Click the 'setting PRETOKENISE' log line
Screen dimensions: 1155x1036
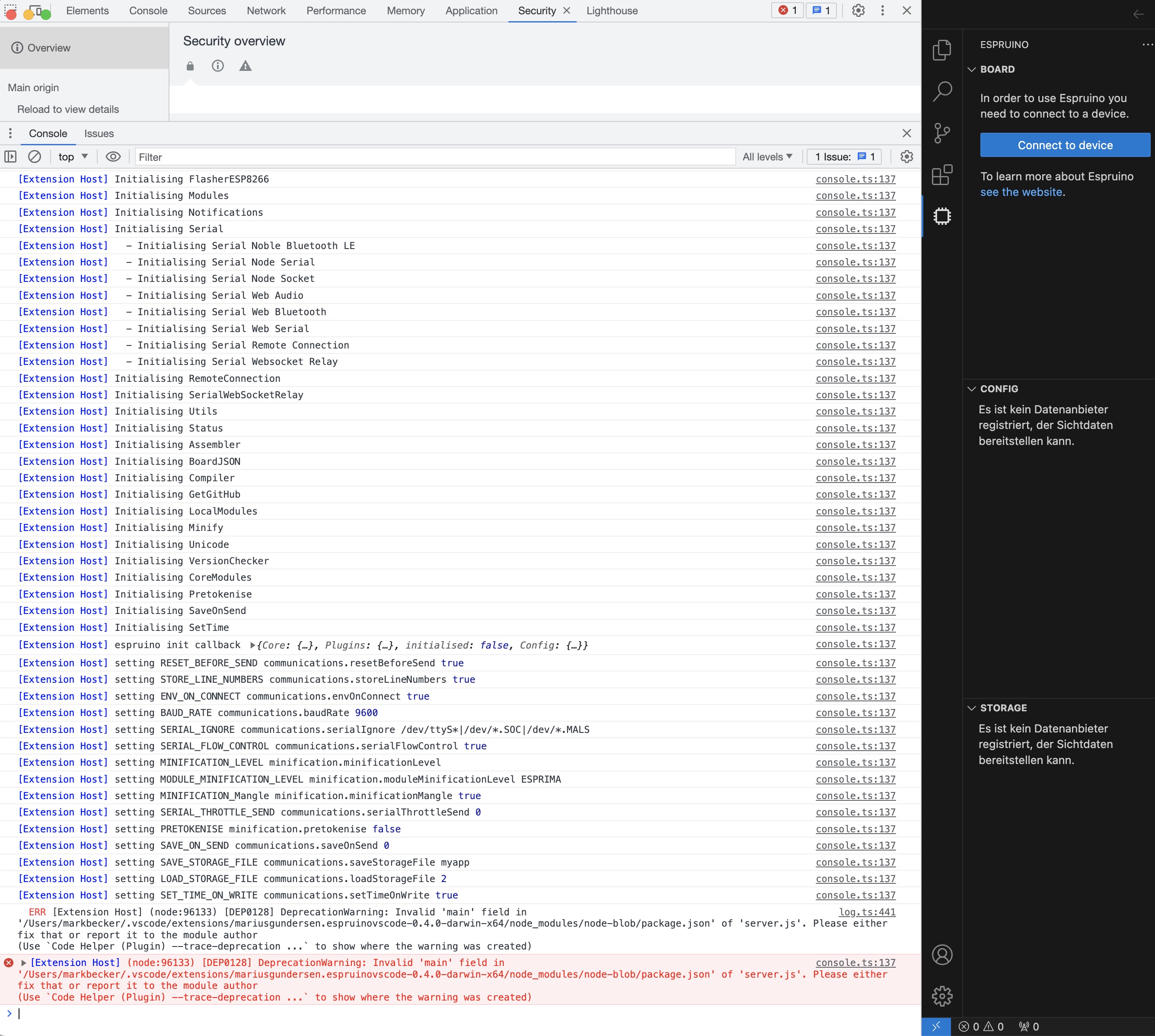coord(460,829)
